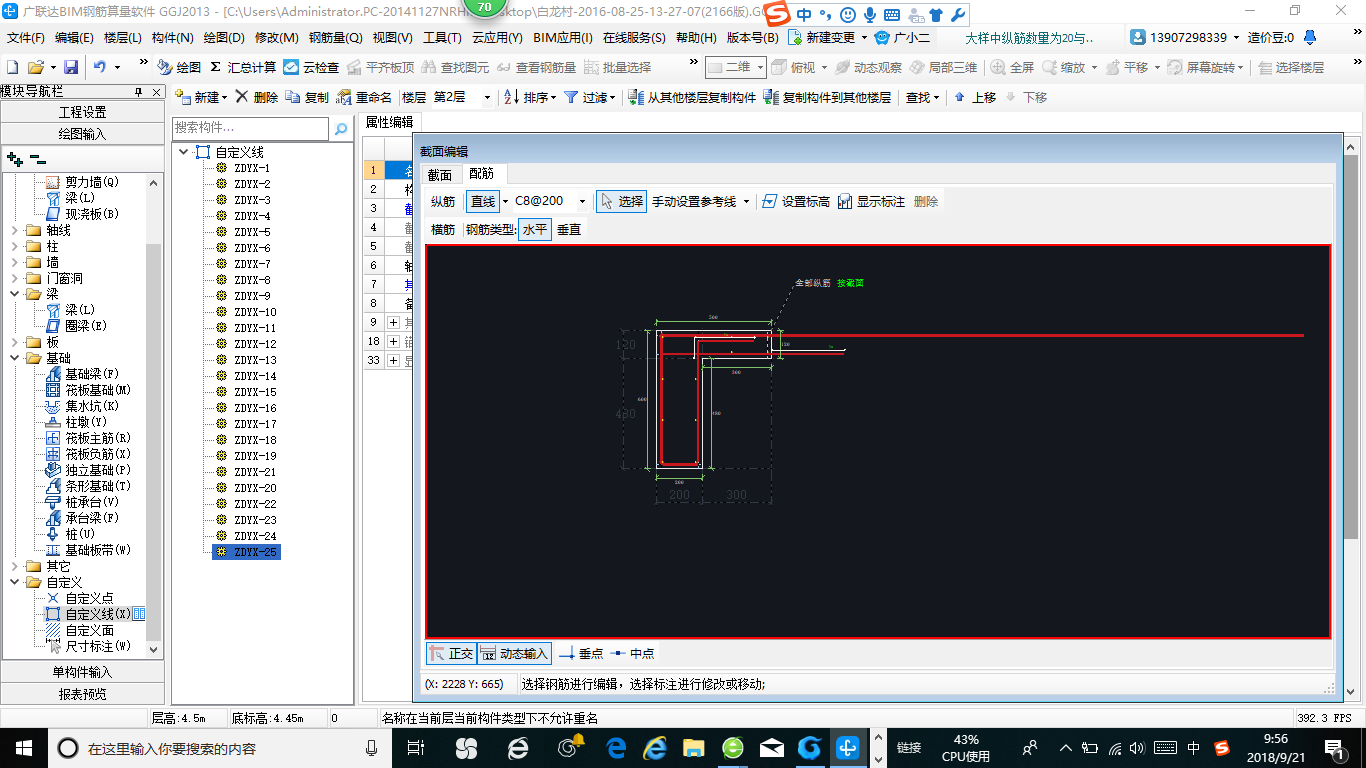
Task: Click Windows taskbar search box
Action: click(x=219, y=748)
